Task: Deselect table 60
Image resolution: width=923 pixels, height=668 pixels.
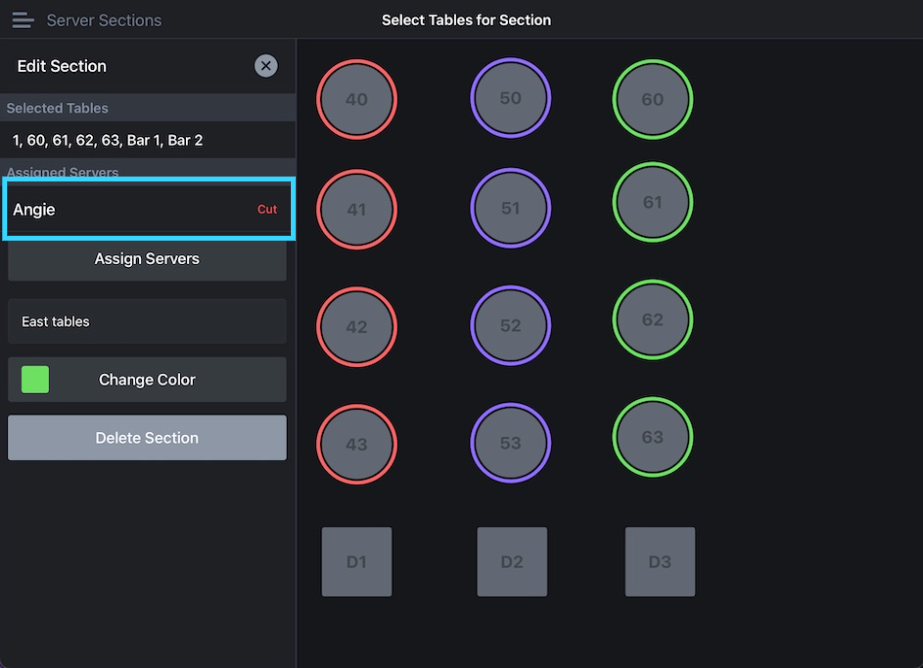Action: (653, 99)
